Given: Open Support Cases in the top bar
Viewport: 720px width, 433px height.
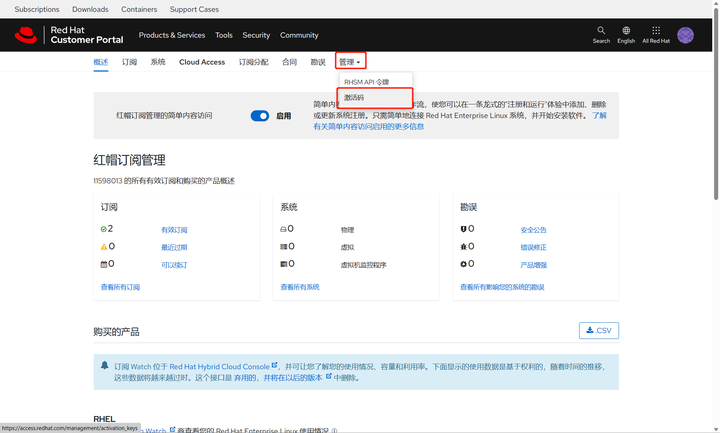Looking at the screenshot, I should tap(194, 9).
